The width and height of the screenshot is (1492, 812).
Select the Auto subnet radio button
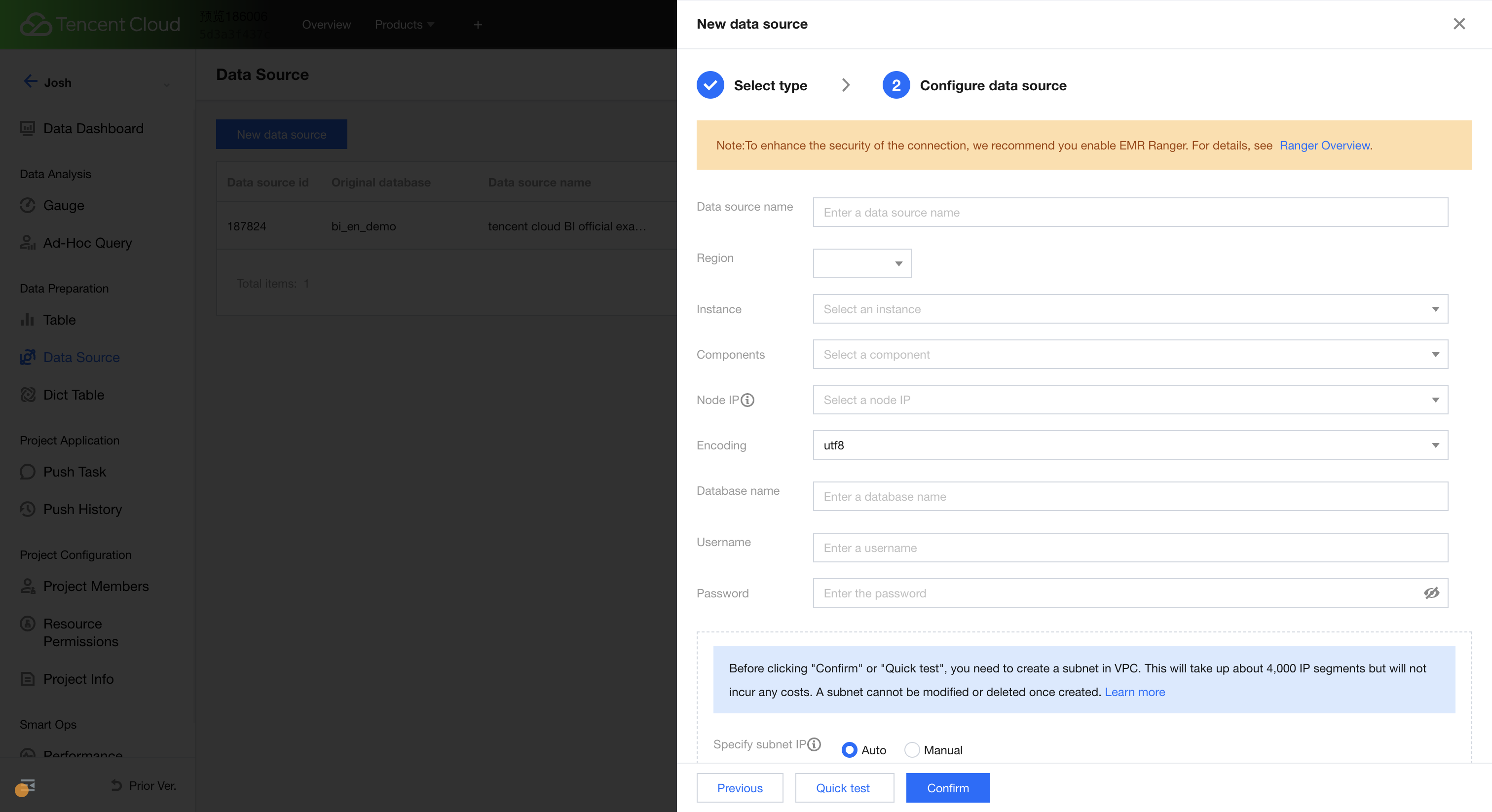click(x=849, y=750)
